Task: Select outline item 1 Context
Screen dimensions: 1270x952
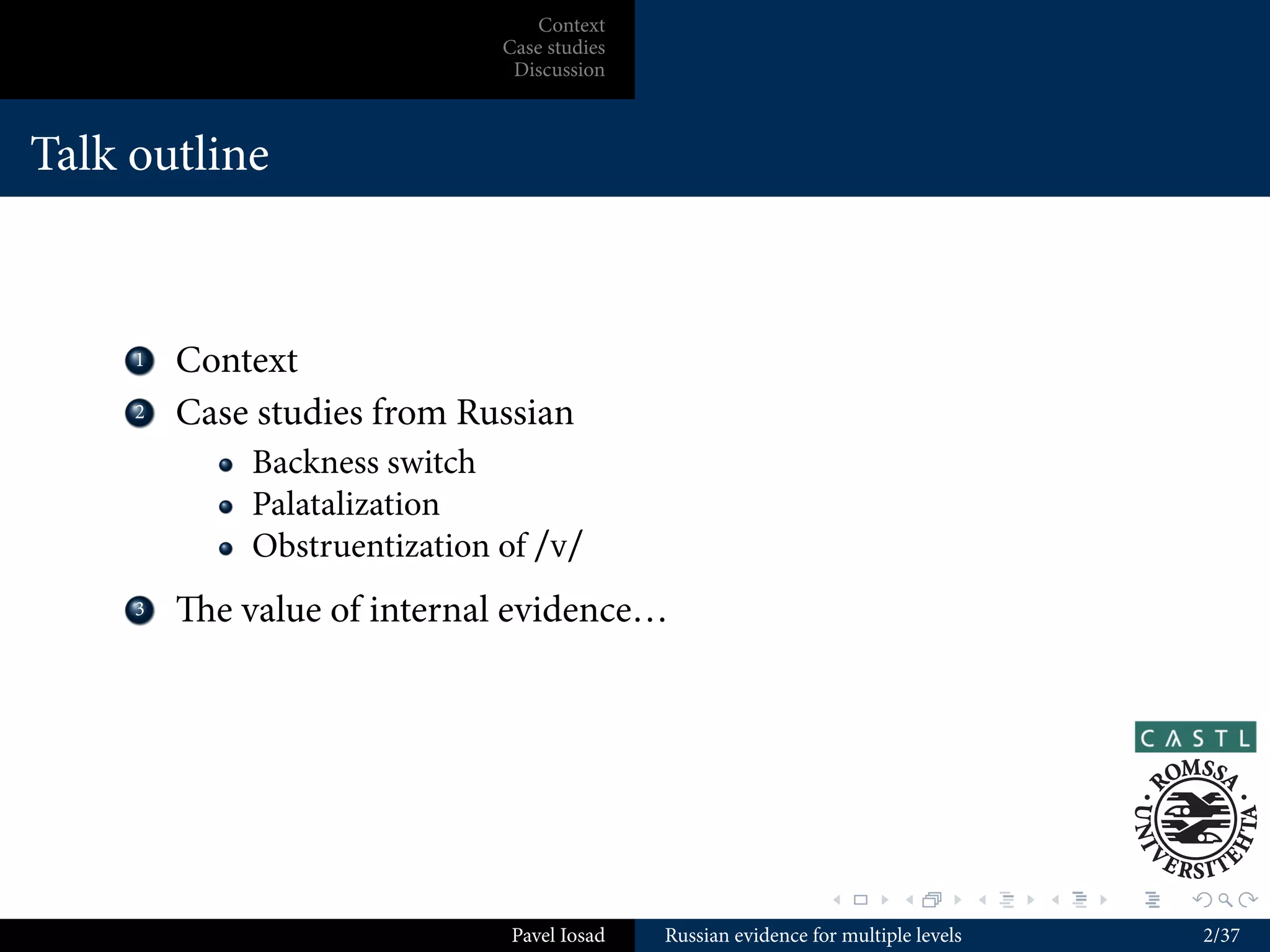Action: point(236,360)
